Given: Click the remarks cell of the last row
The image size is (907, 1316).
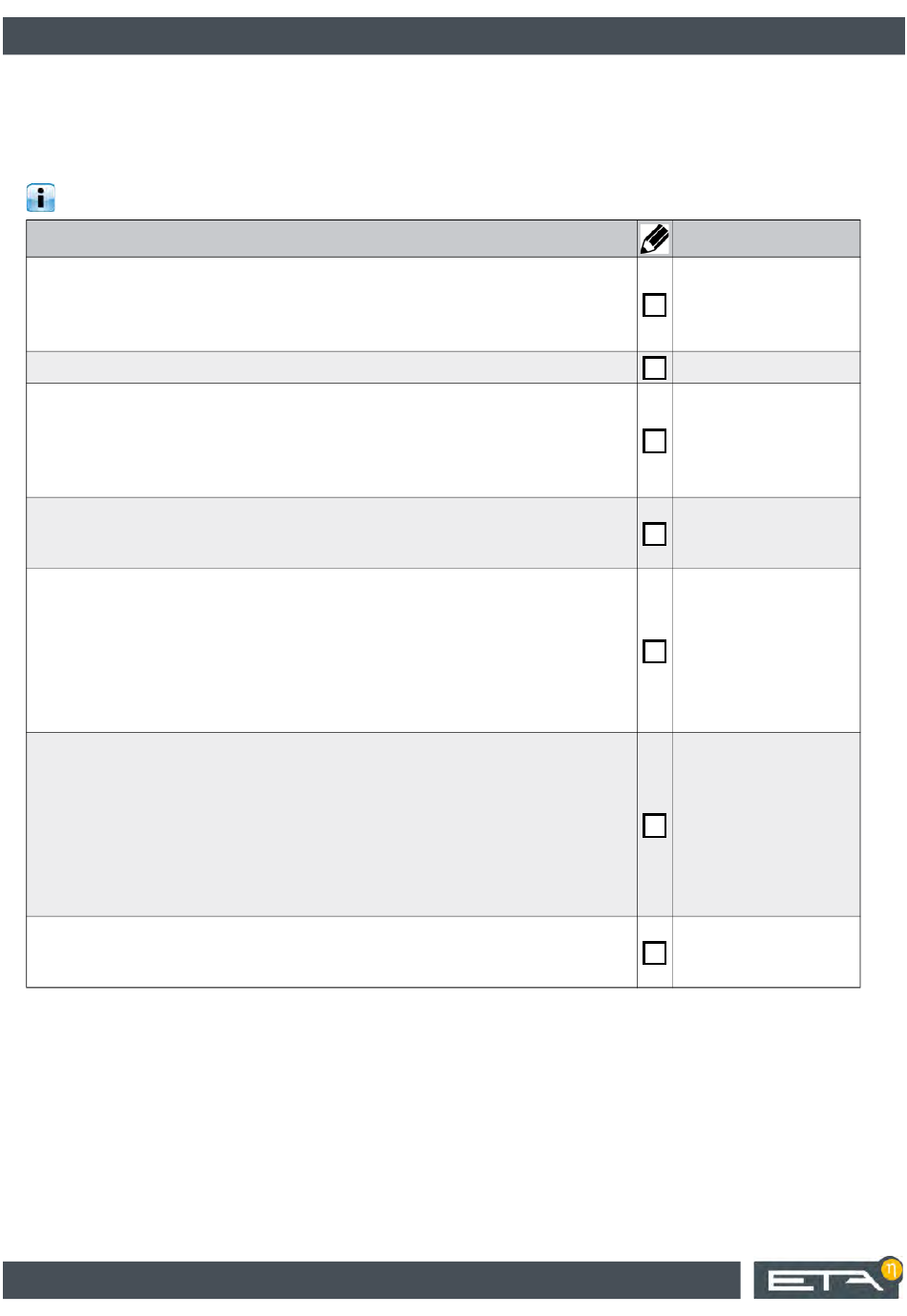Looking at the screenshot, I should pyautogui.click(x=767, y=952).
